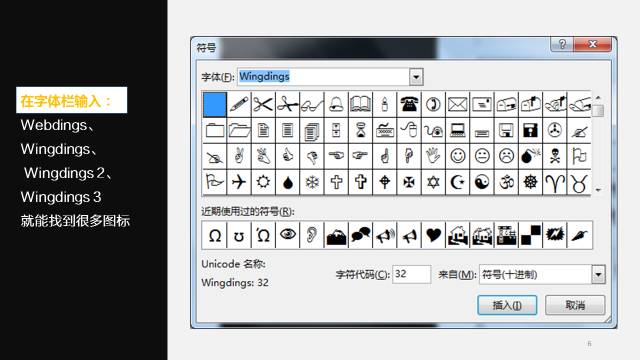Select the hourglass symbol
640x360 pixels.
360,131
